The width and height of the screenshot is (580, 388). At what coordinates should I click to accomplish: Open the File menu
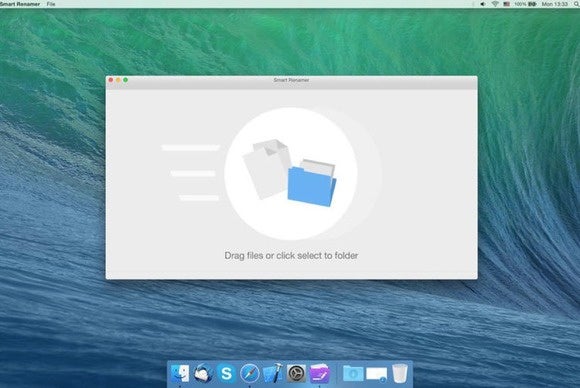[51, 4]
